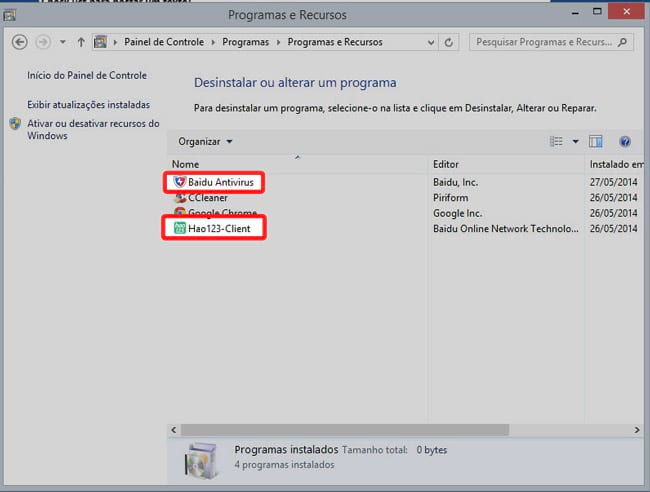Go up one level with Up arrow
650x492 pixels.
[x=81, y=42]
